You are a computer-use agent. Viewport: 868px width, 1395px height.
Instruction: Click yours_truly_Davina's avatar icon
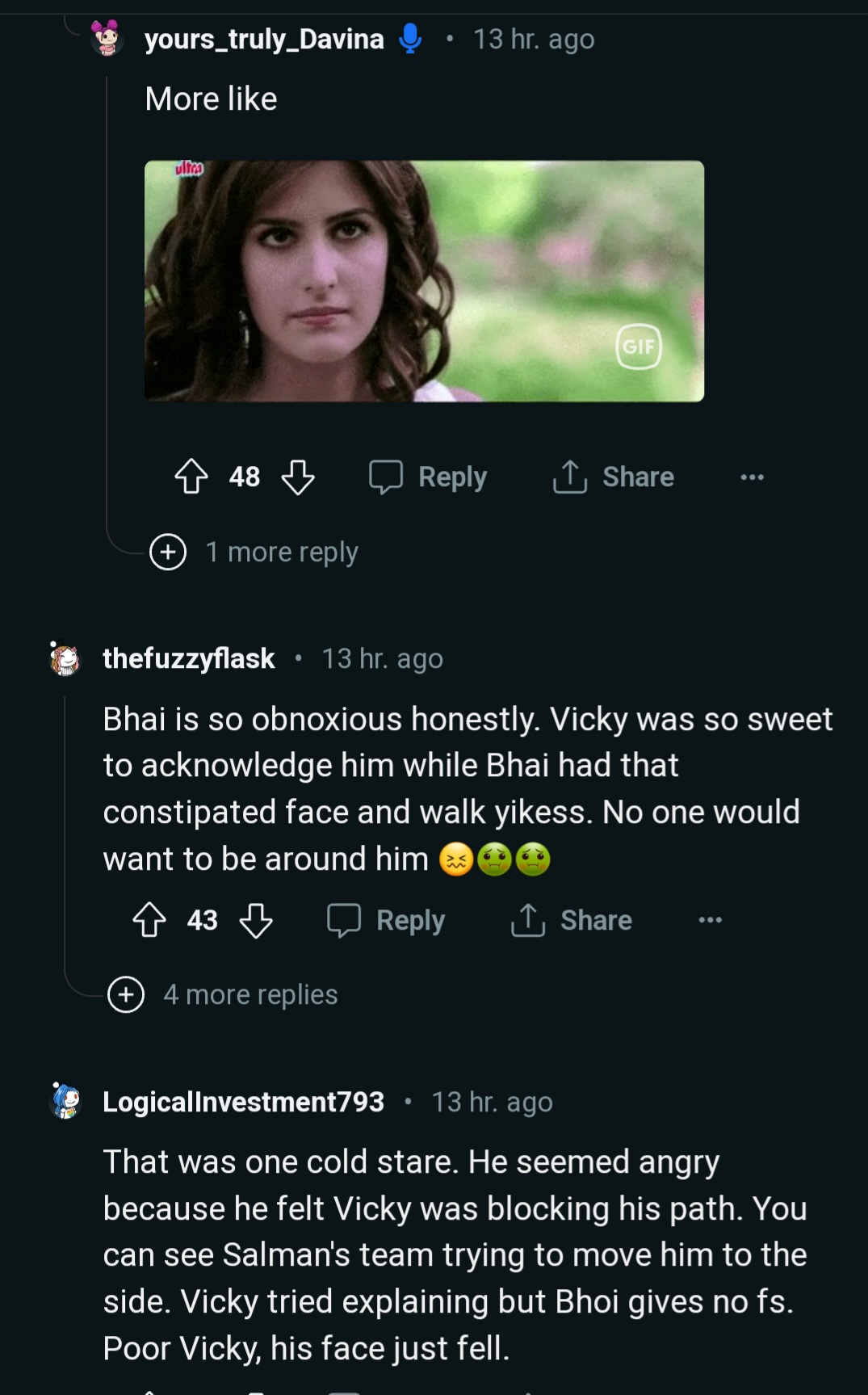[x=106, y=38]
